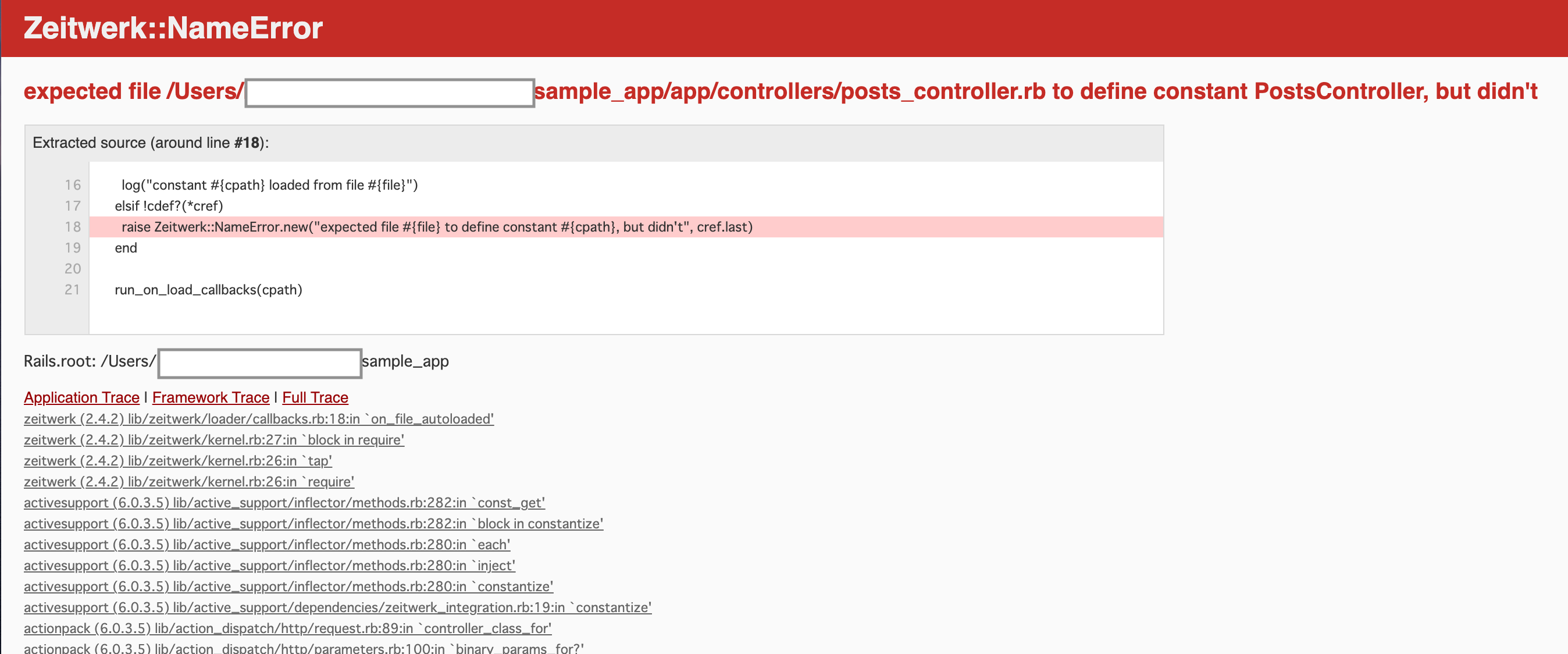Open trace zeitwerk_integration.rb:19 in constantize

pyautogui.click(x=338, y=607)
